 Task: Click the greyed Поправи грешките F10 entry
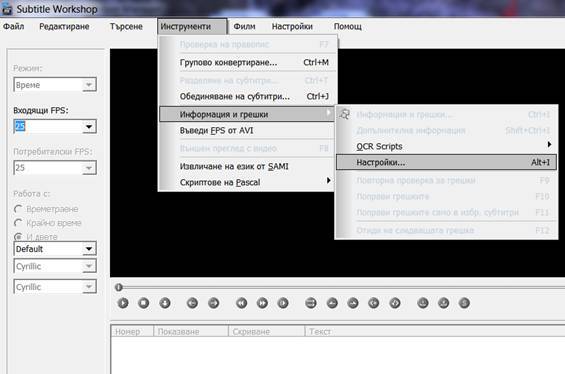(446, 196)
